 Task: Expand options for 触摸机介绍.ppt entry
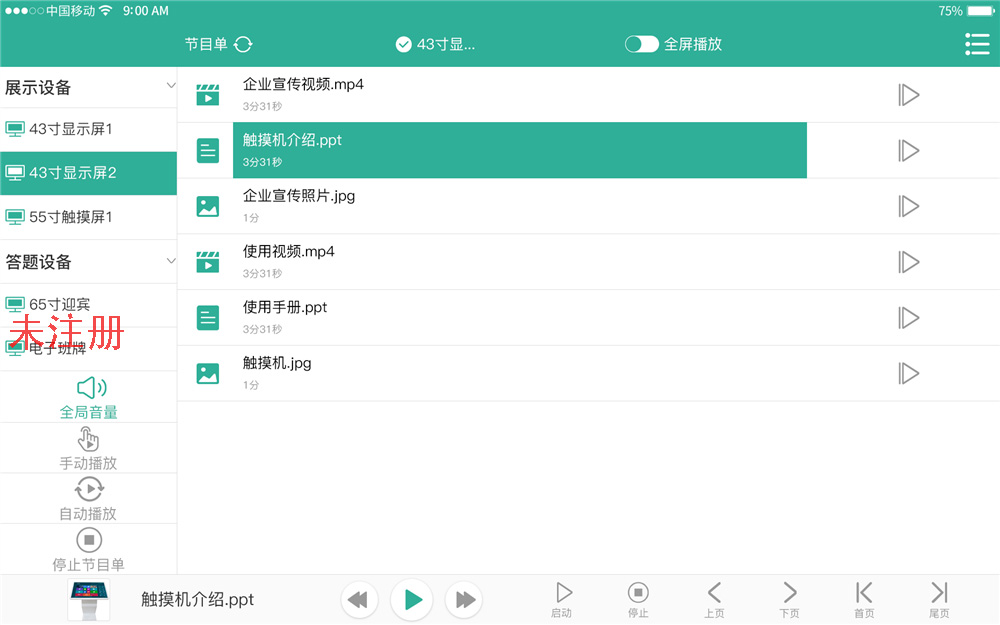tap(909, 150)
